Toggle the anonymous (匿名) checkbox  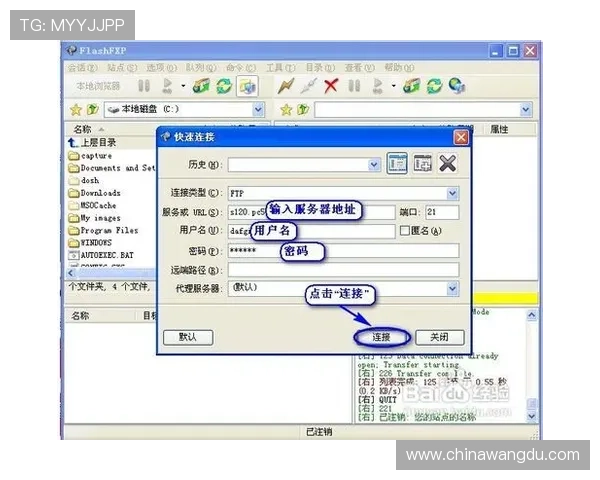pos(404,230)
